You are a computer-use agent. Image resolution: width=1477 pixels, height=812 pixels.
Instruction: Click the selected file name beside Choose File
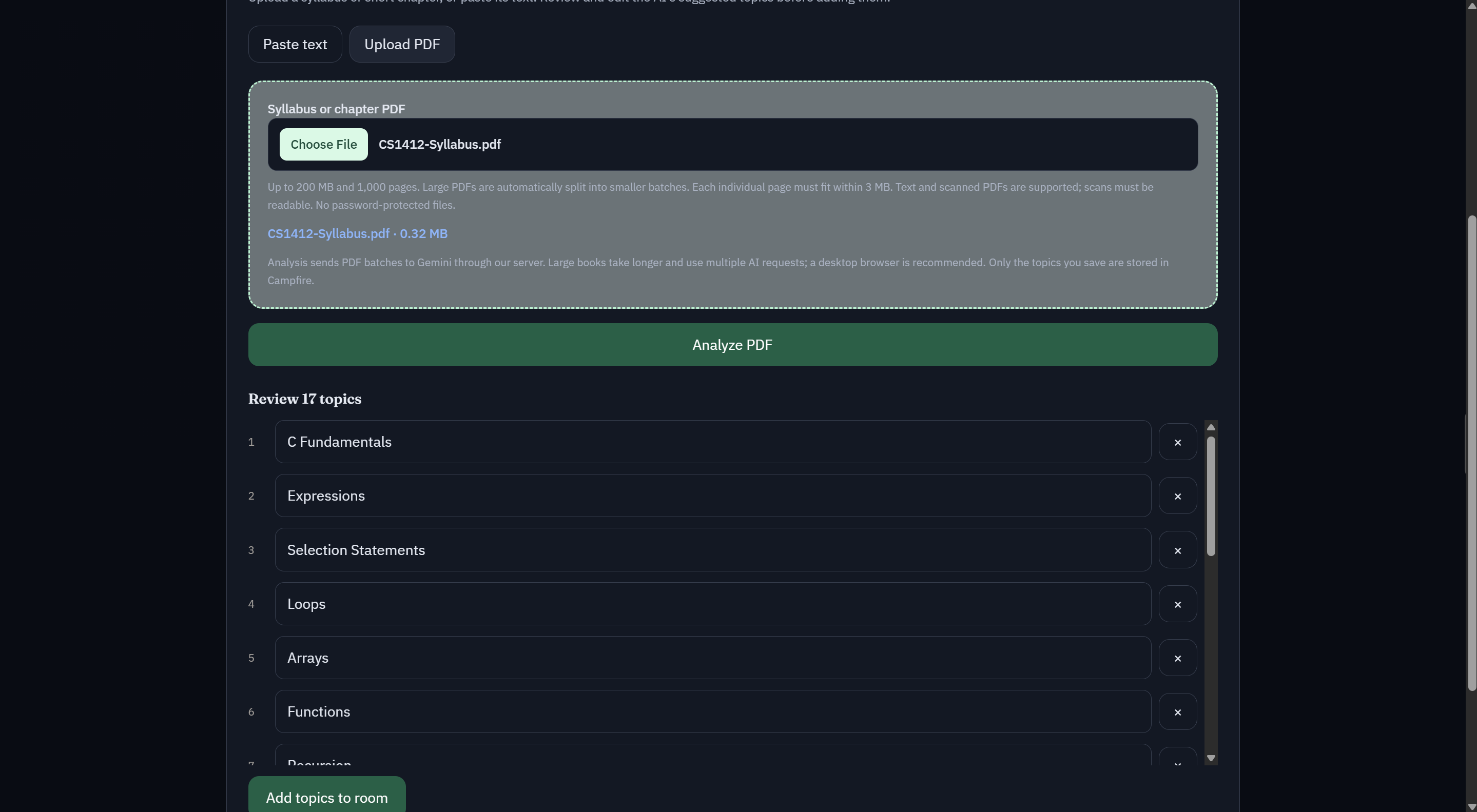point(440,145)
